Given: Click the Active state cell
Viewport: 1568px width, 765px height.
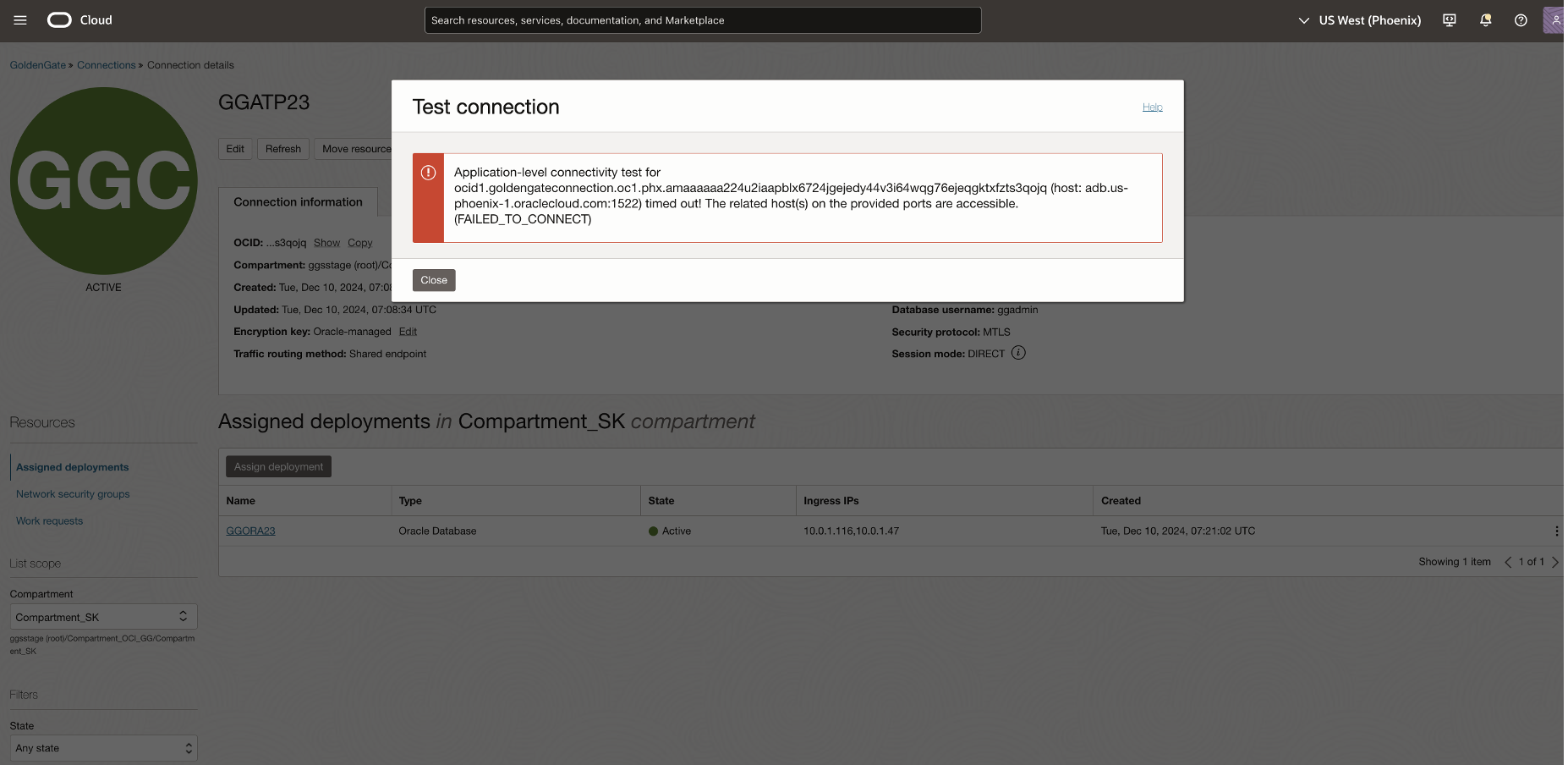Looking at the screenshot, I should 670,531.
